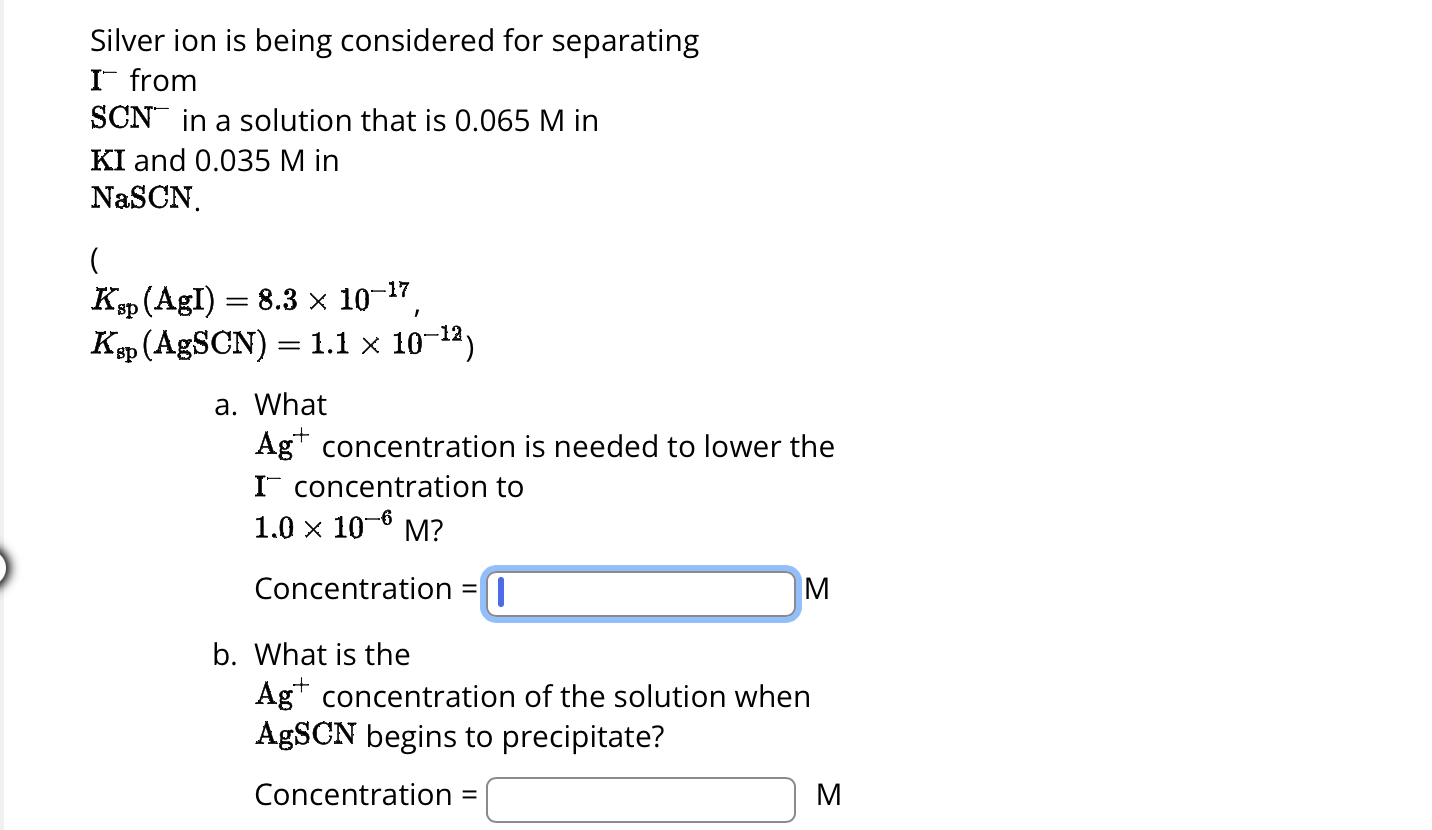Select the question title about silver ion
This screenshot has height=830, width=1432.
(394, 40)
